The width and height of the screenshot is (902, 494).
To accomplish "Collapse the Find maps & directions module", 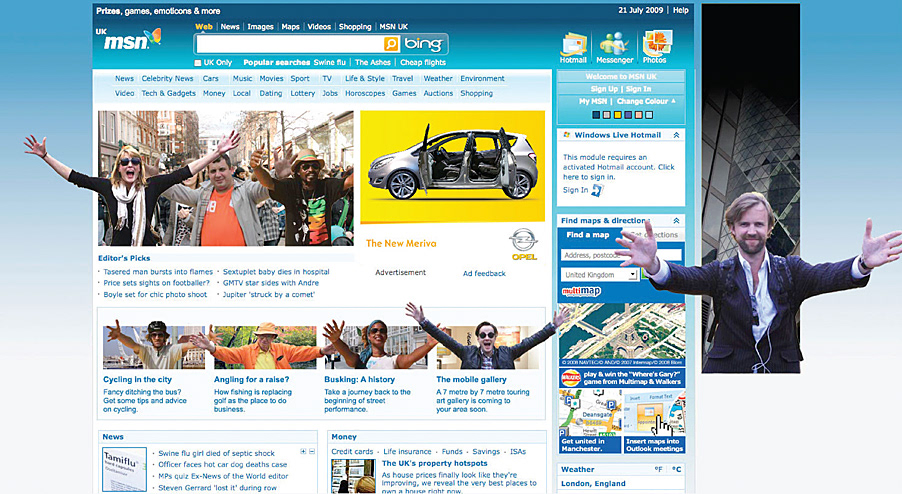I will 676,220.
